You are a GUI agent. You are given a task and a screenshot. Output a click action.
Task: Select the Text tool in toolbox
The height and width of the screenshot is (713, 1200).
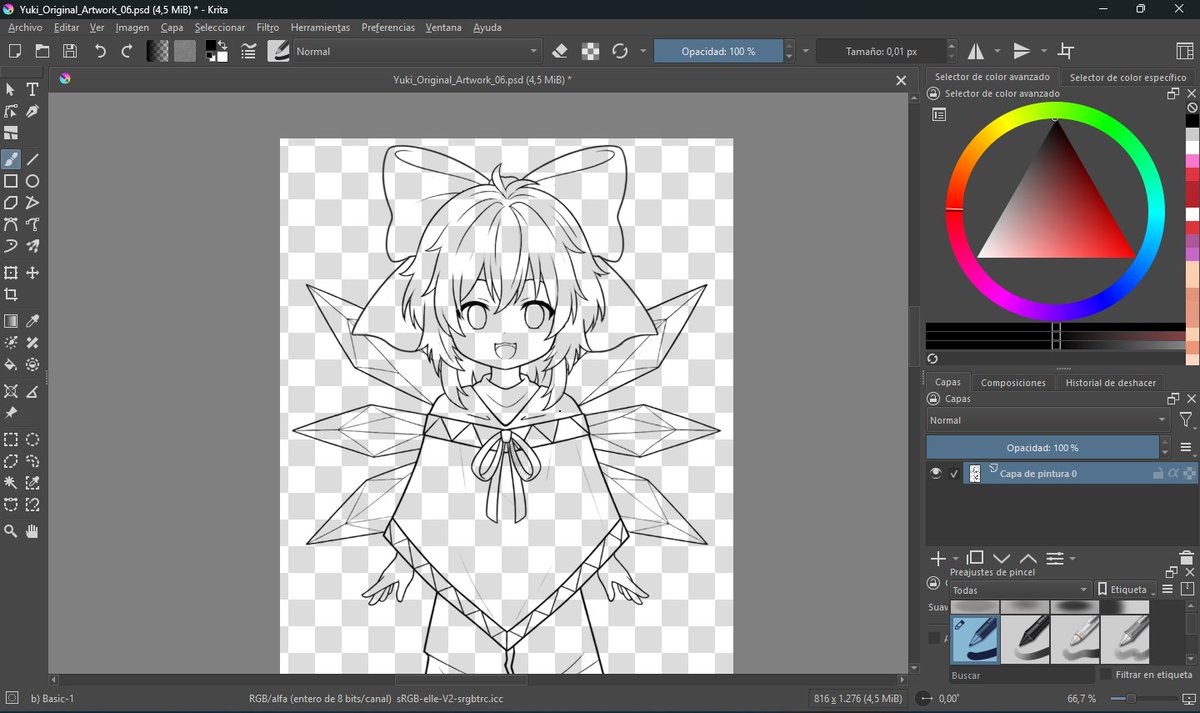tap(32, 89)
